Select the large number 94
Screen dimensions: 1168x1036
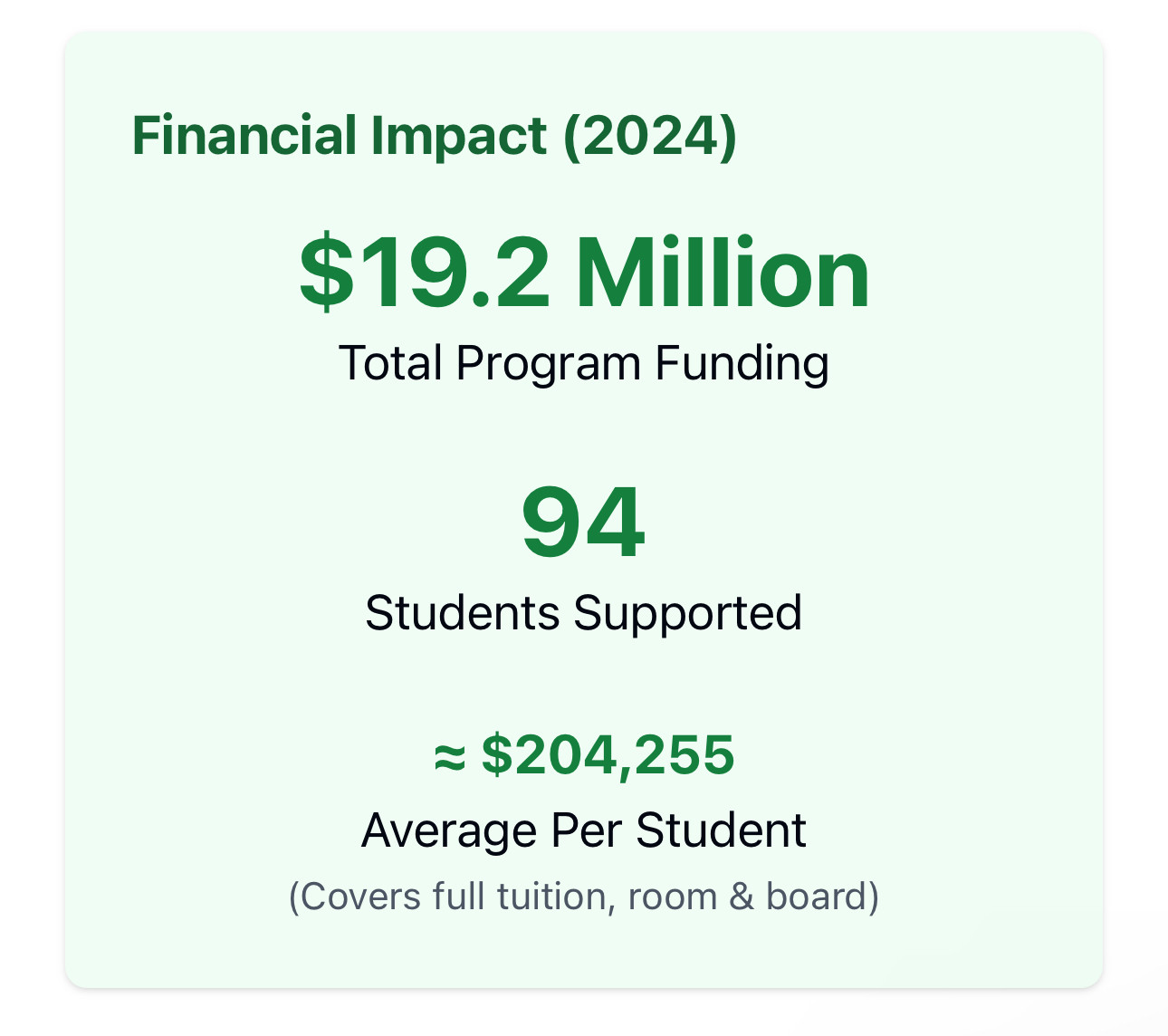pyautogui.click(x=584, y=523)
